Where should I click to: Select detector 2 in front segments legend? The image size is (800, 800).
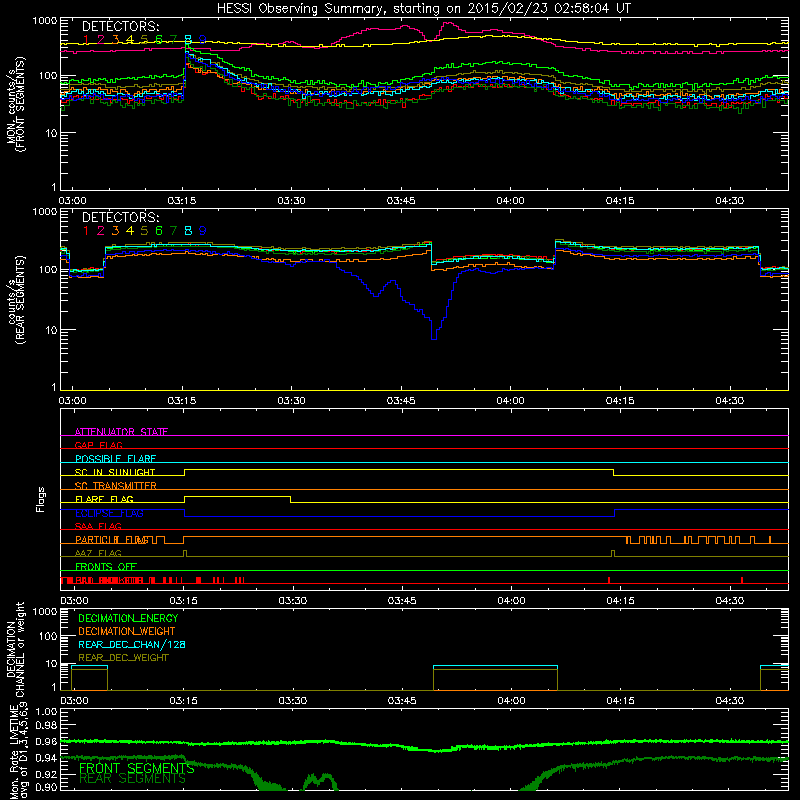tap(101, 40)
